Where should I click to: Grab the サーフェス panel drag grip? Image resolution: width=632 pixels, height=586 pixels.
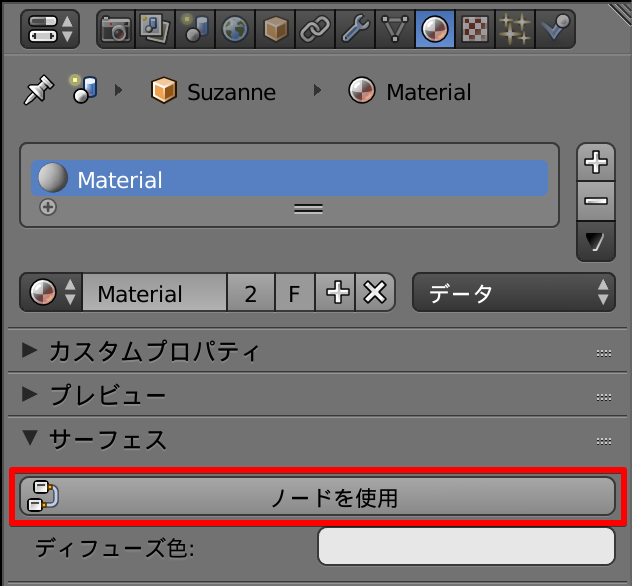pyautogui.click(x=604, y=442)
